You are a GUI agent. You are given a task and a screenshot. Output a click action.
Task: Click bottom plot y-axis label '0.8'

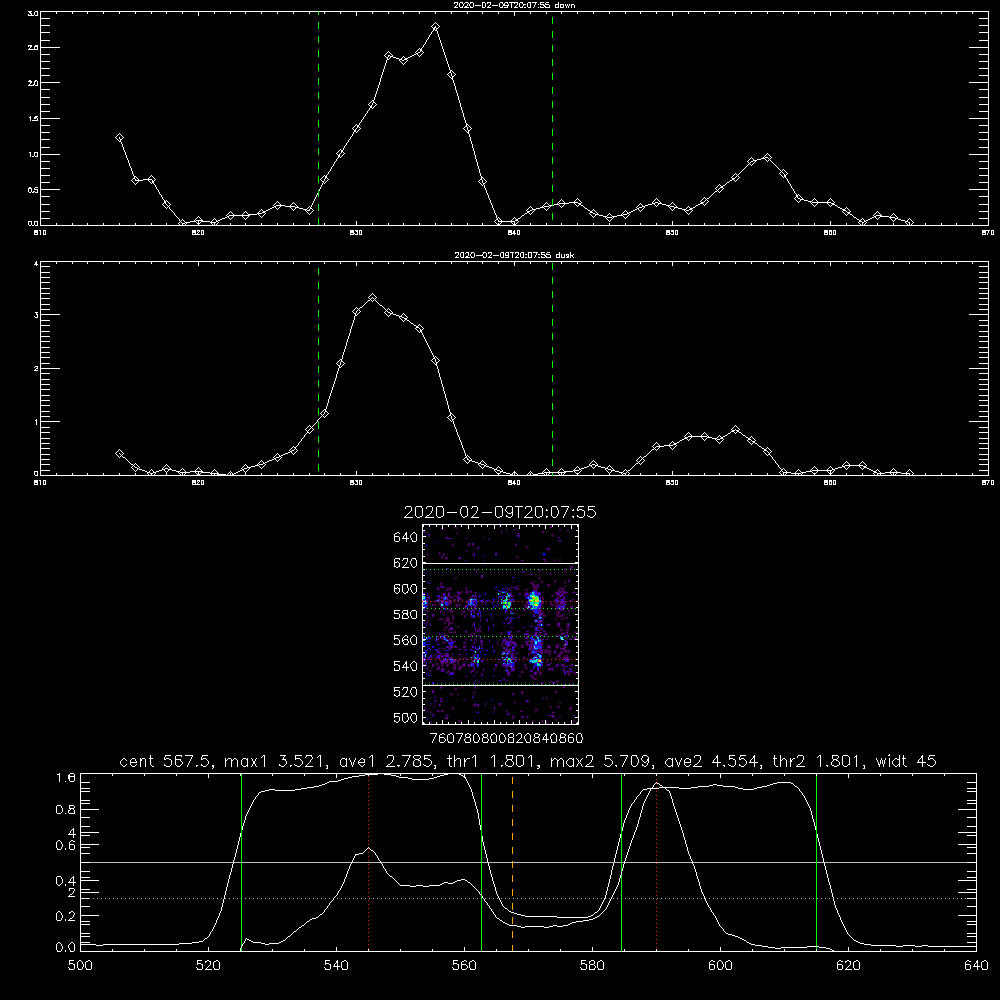pos(66,809)
